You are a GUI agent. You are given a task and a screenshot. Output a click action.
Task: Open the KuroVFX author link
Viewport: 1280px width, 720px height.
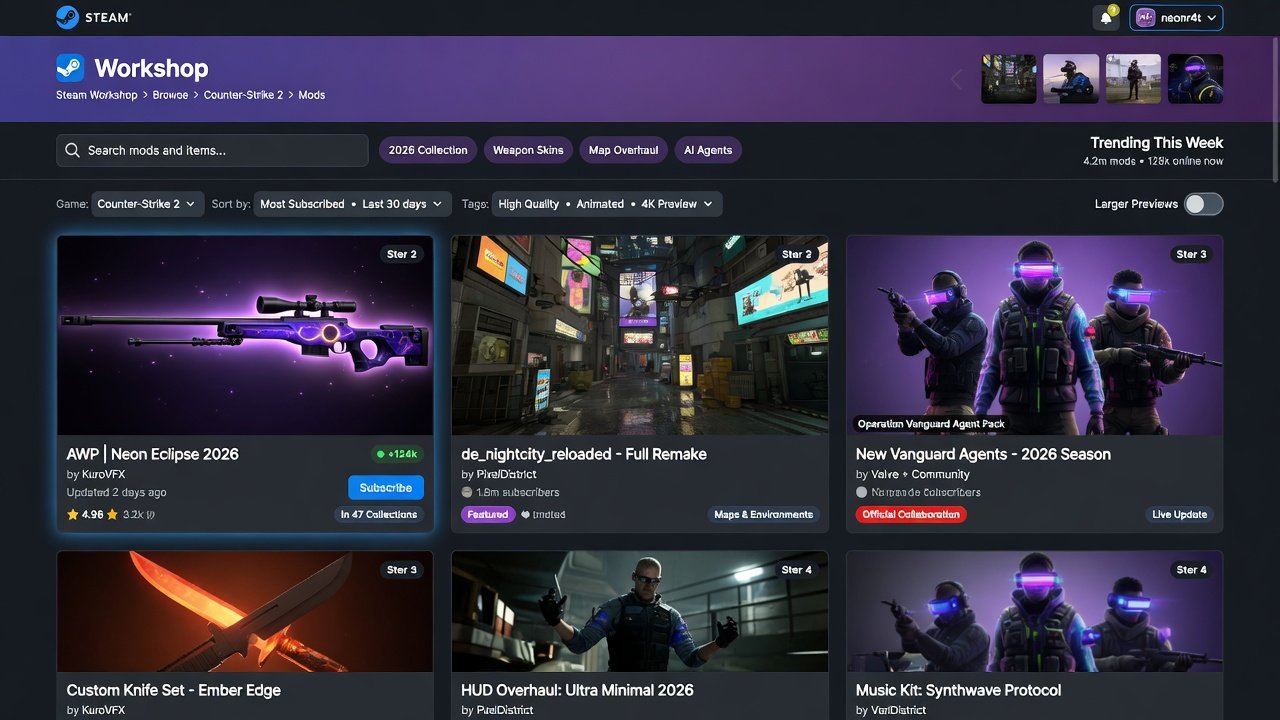click(x=103, y=473)
